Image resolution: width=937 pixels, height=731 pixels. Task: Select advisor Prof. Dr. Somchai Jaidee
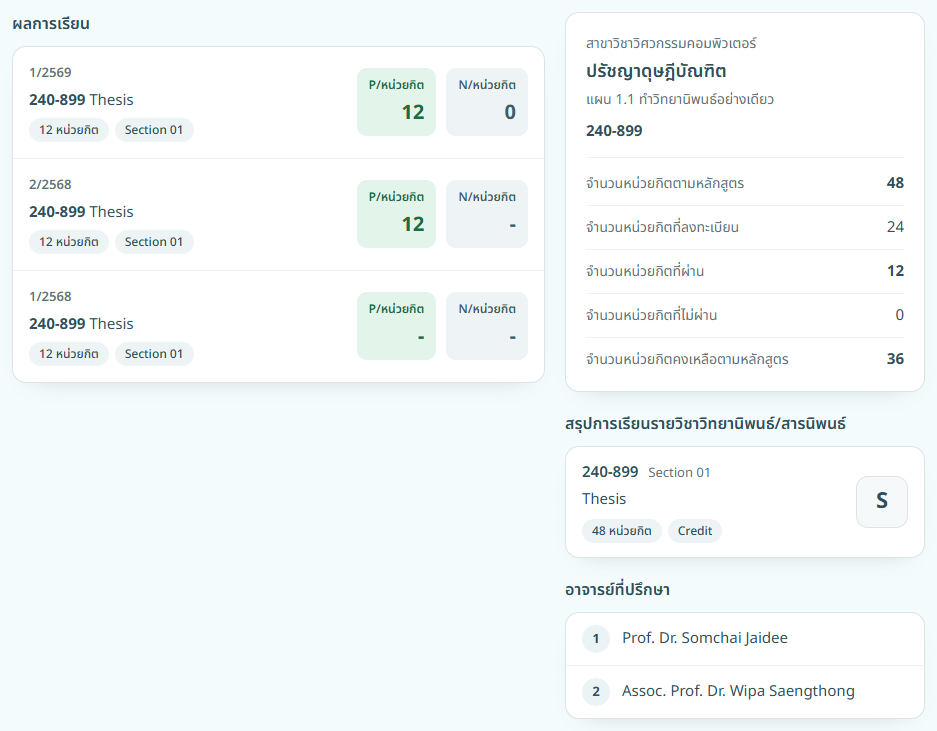click(x=745, y=639)
